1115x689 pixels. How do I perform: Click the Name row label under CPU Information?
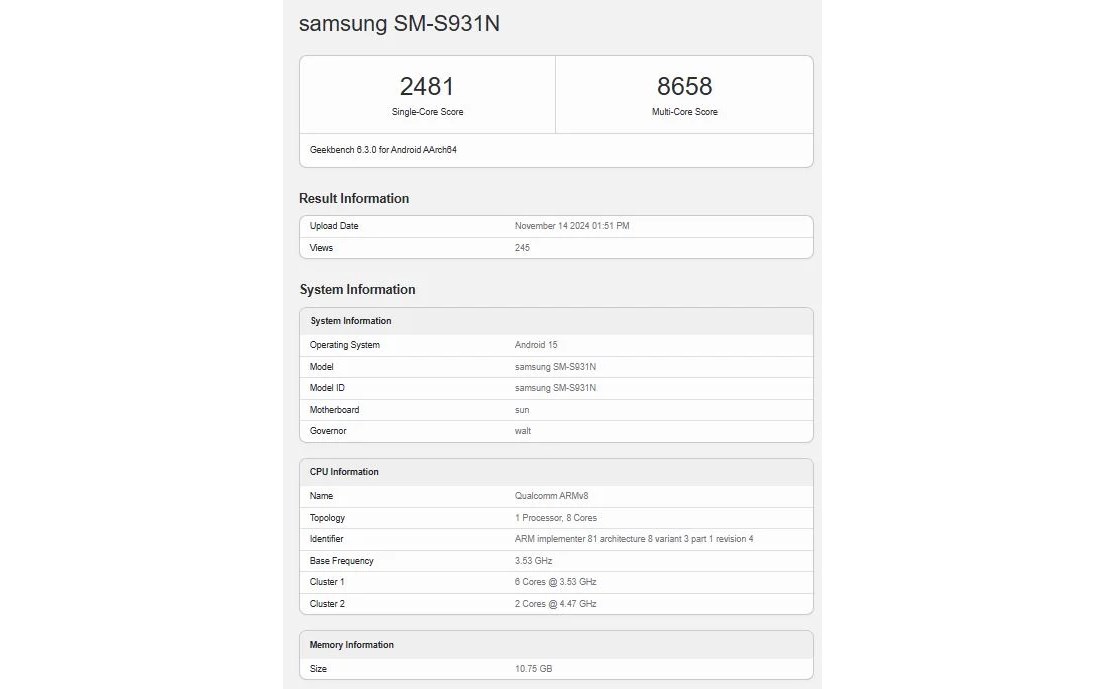321,496
